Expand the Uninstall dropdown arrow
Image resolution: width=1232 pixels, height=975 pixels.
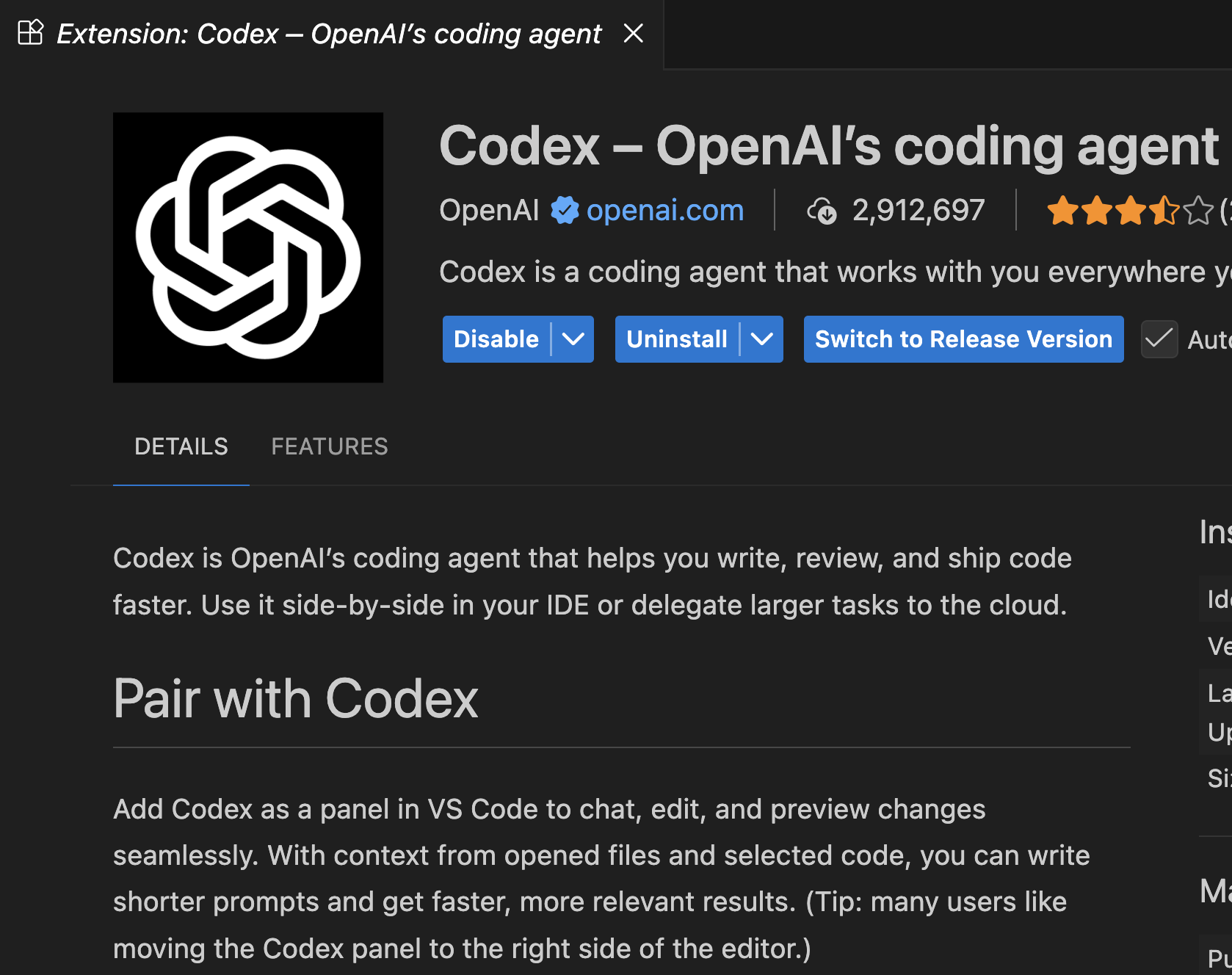click(x=762, y=339)
